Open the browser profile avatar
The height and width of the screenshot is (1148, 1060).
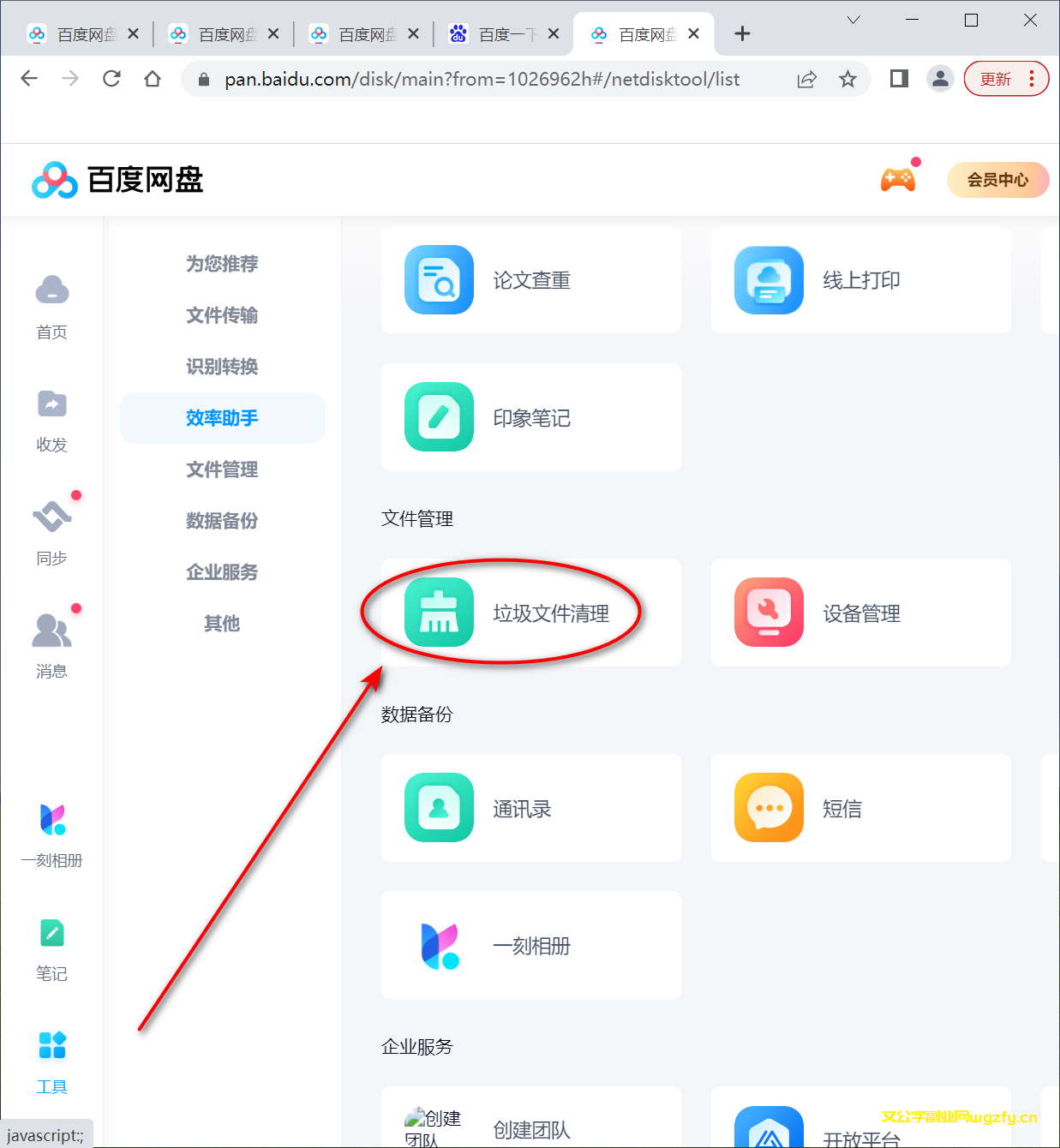940,79
